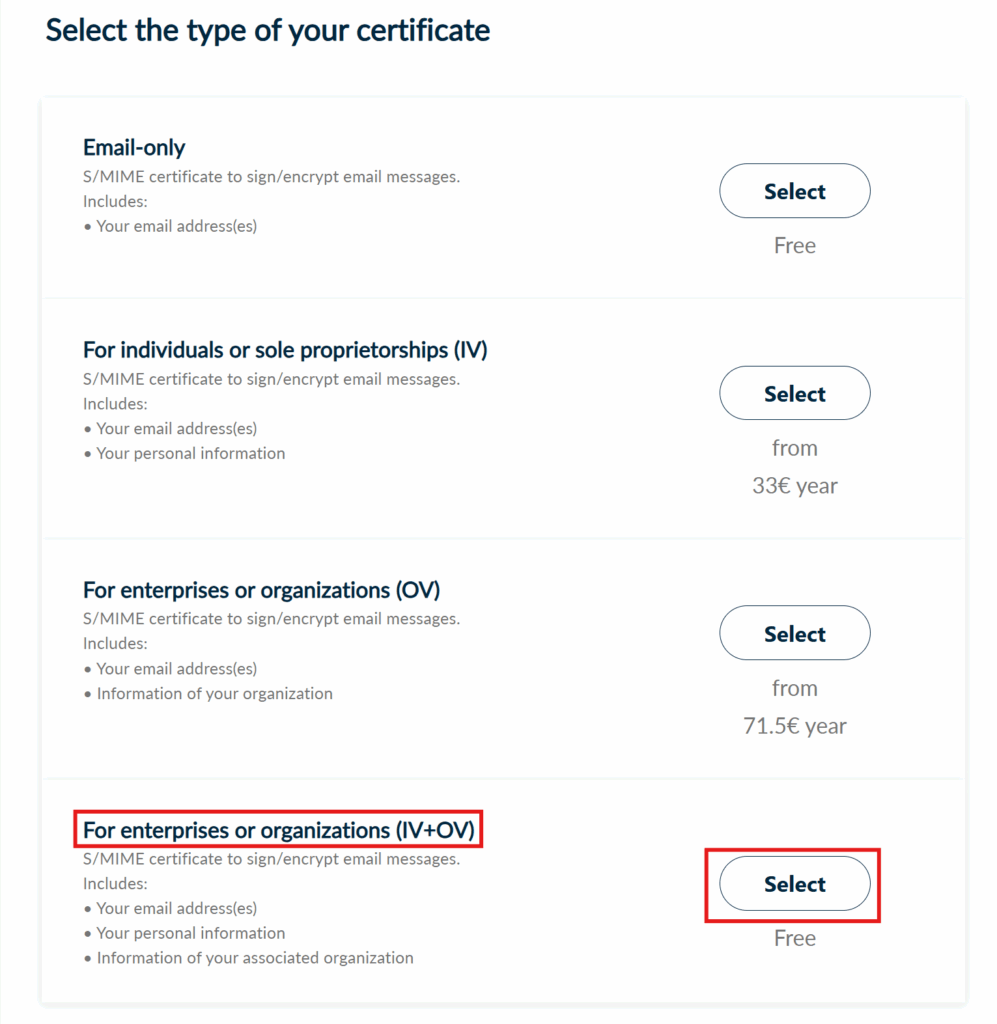Click the "from" label above 71.5€ year
The image size is (997, 1024).
pos(794,688)
